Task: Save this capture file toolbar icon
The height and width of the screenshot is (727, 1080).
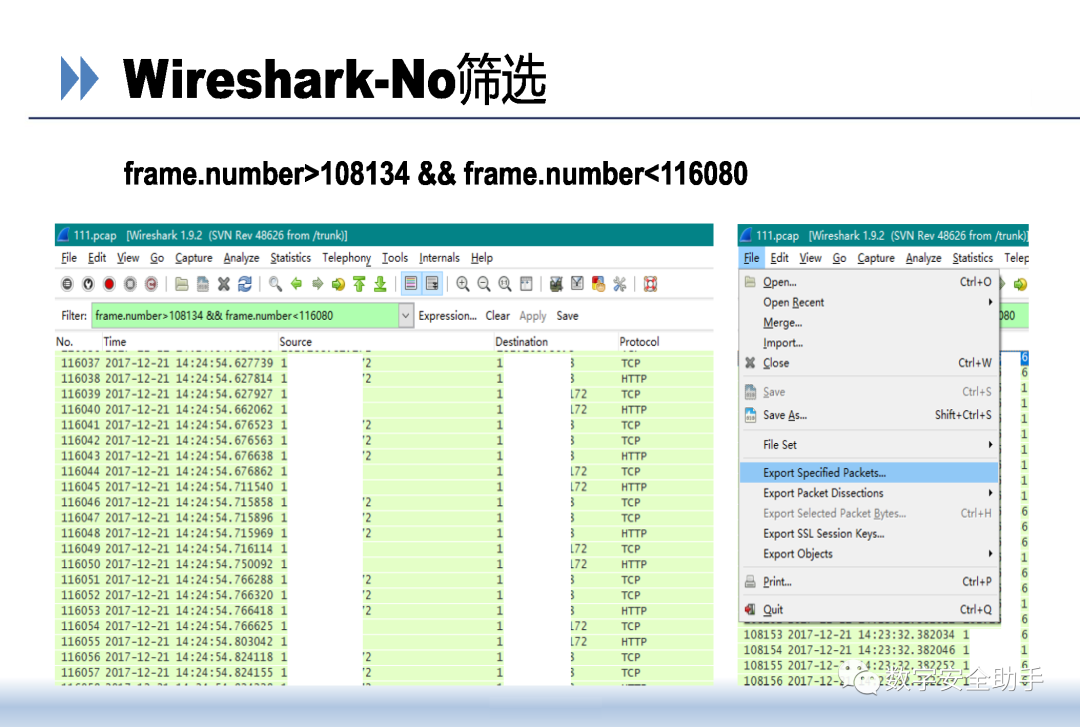Action: pos(202,284)
